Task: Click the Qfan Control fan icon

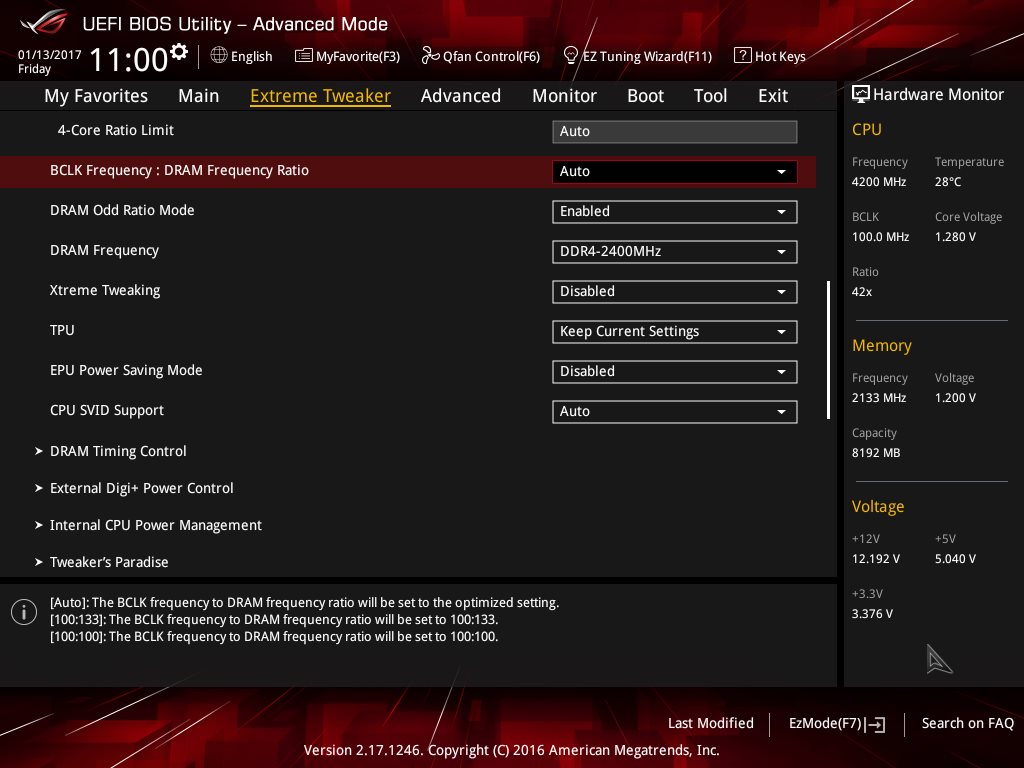Action: (430, 56)
